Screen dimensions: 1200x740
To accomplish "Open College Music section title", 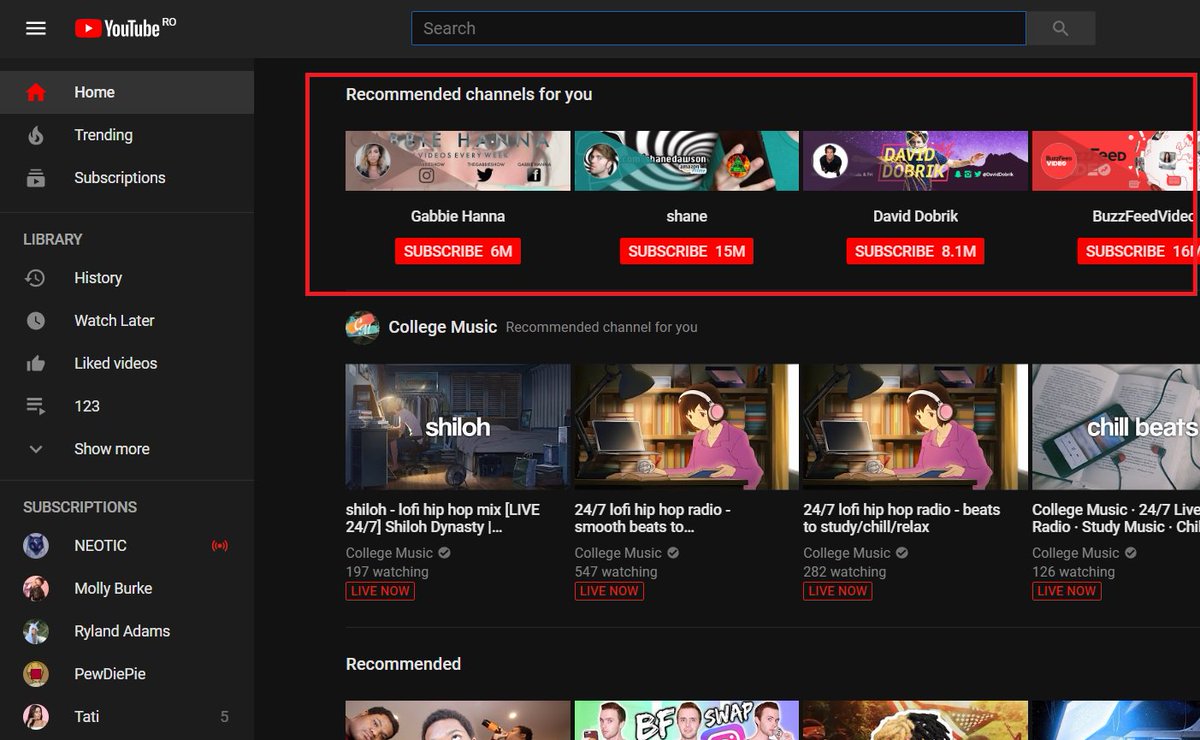I will (x=443, y=327).
